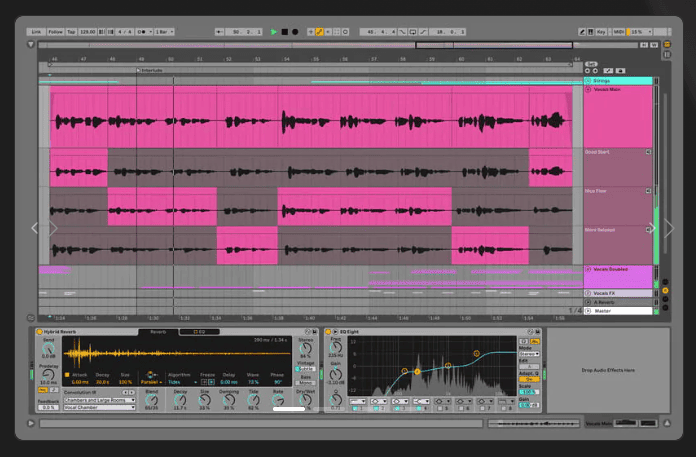
Task: Toggle the Follow button
Action: (55, 32)
